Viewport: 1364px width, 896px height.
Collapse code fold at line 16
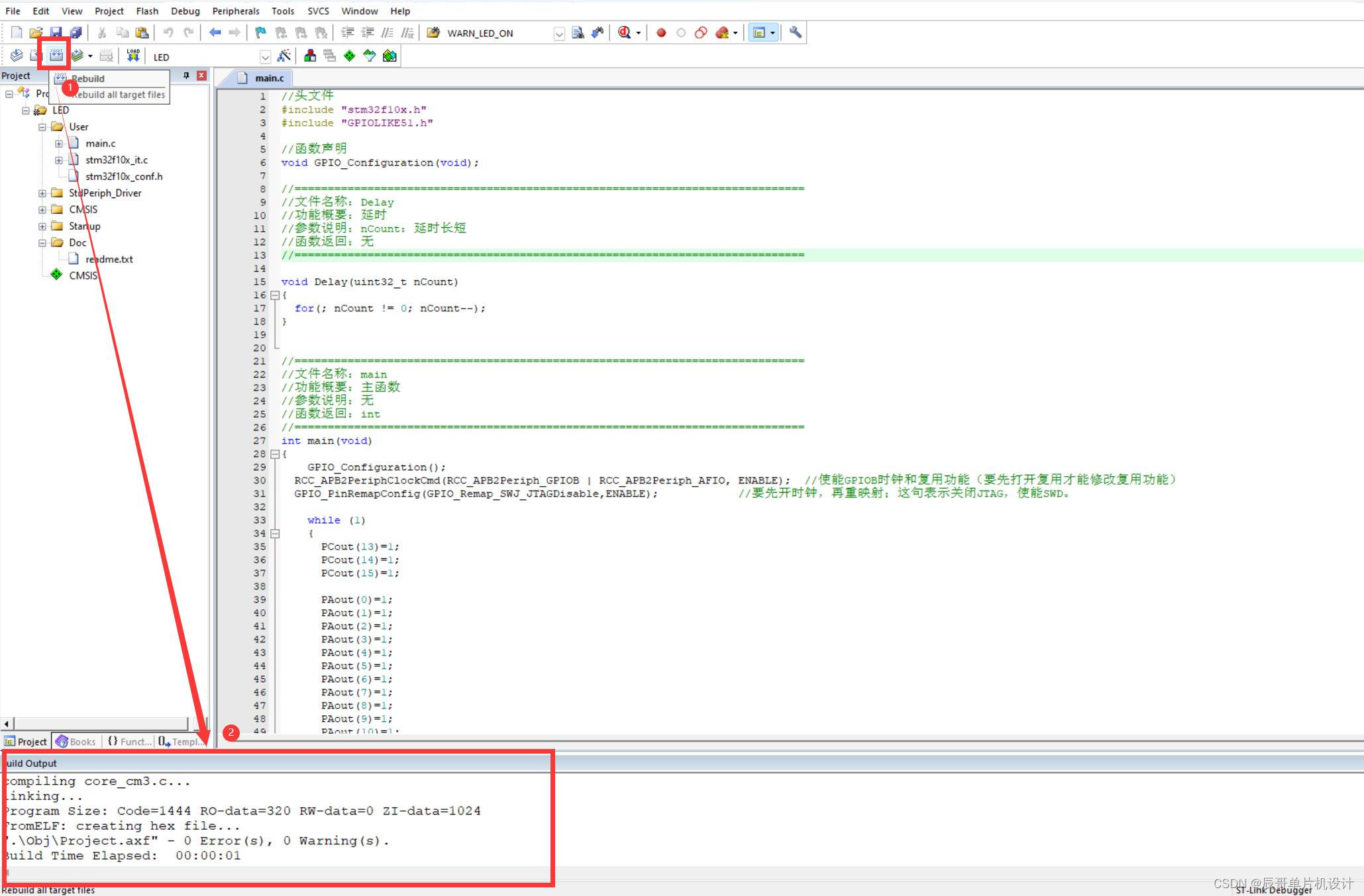275,295
